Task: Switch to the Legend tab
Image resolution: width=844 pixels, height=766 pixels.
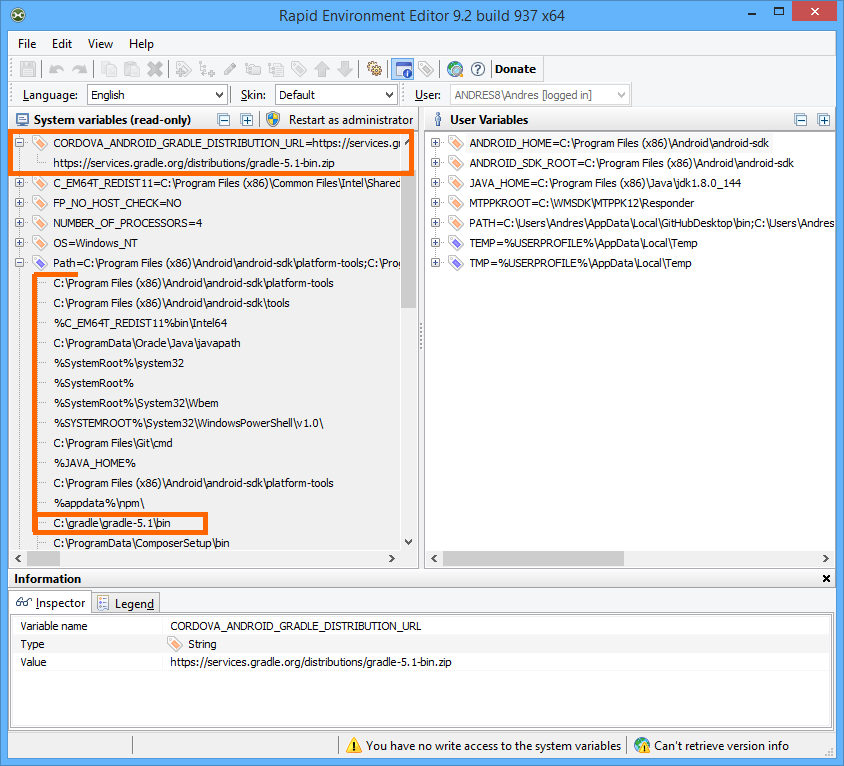Action: (126, 603)
